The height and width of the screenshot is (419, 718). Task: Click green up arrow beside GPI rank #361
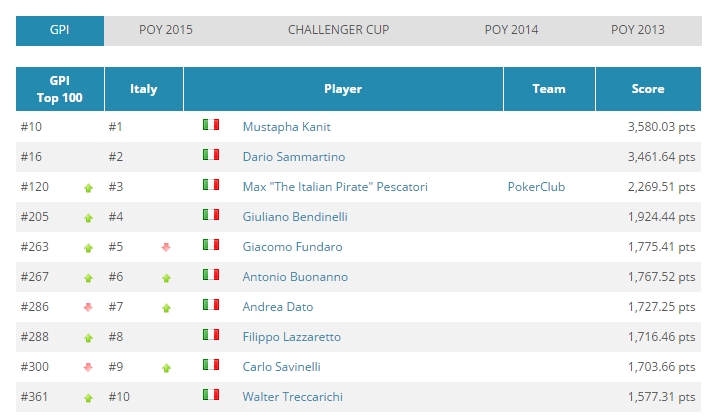pos(88,398)
